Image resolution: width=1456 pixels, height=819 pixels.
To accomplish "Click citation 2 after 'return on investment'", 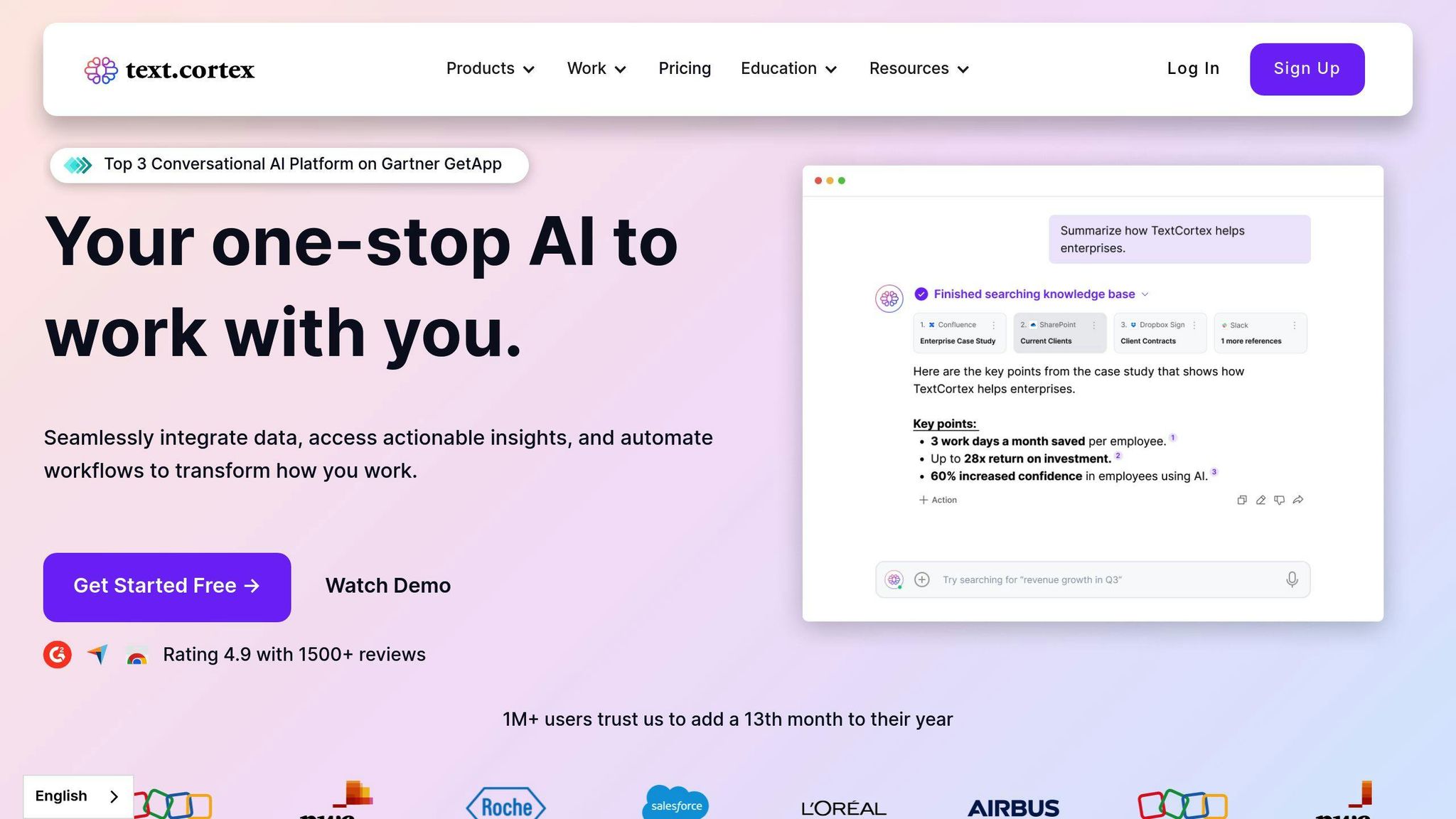I will click(1118, 455).
